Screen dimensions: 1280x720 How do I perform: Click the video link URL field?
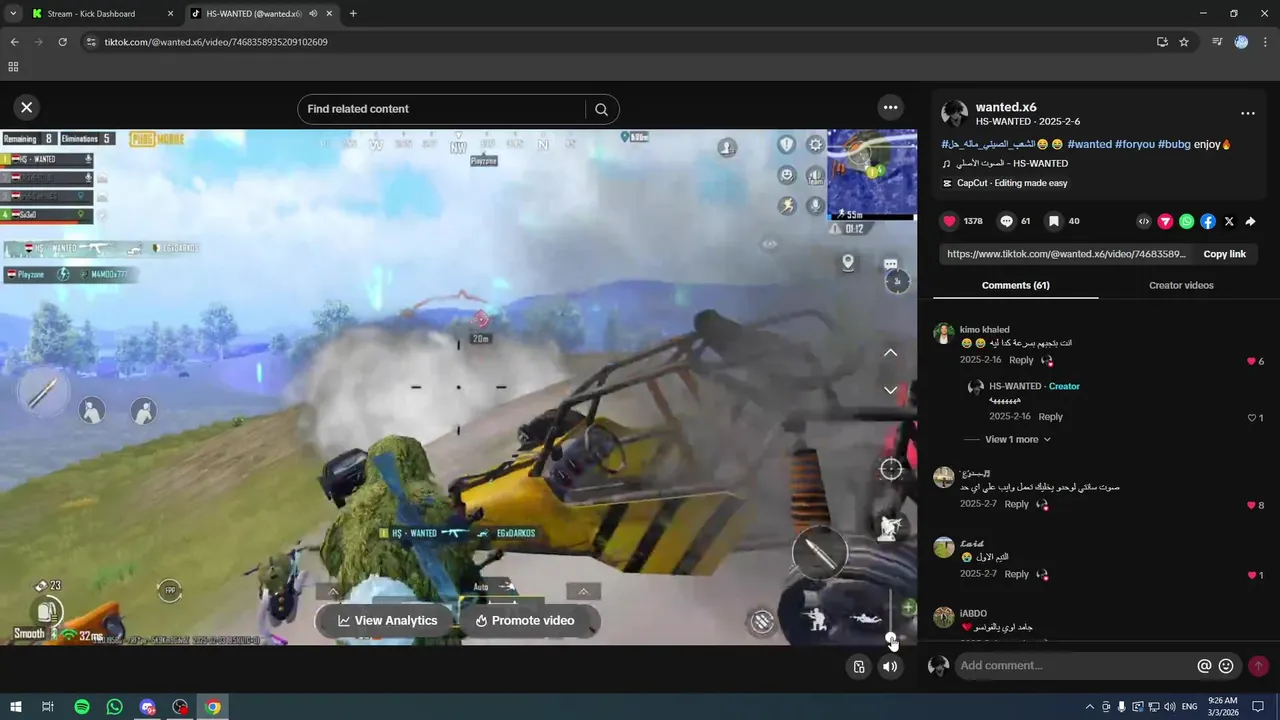tap(1065, 254)
